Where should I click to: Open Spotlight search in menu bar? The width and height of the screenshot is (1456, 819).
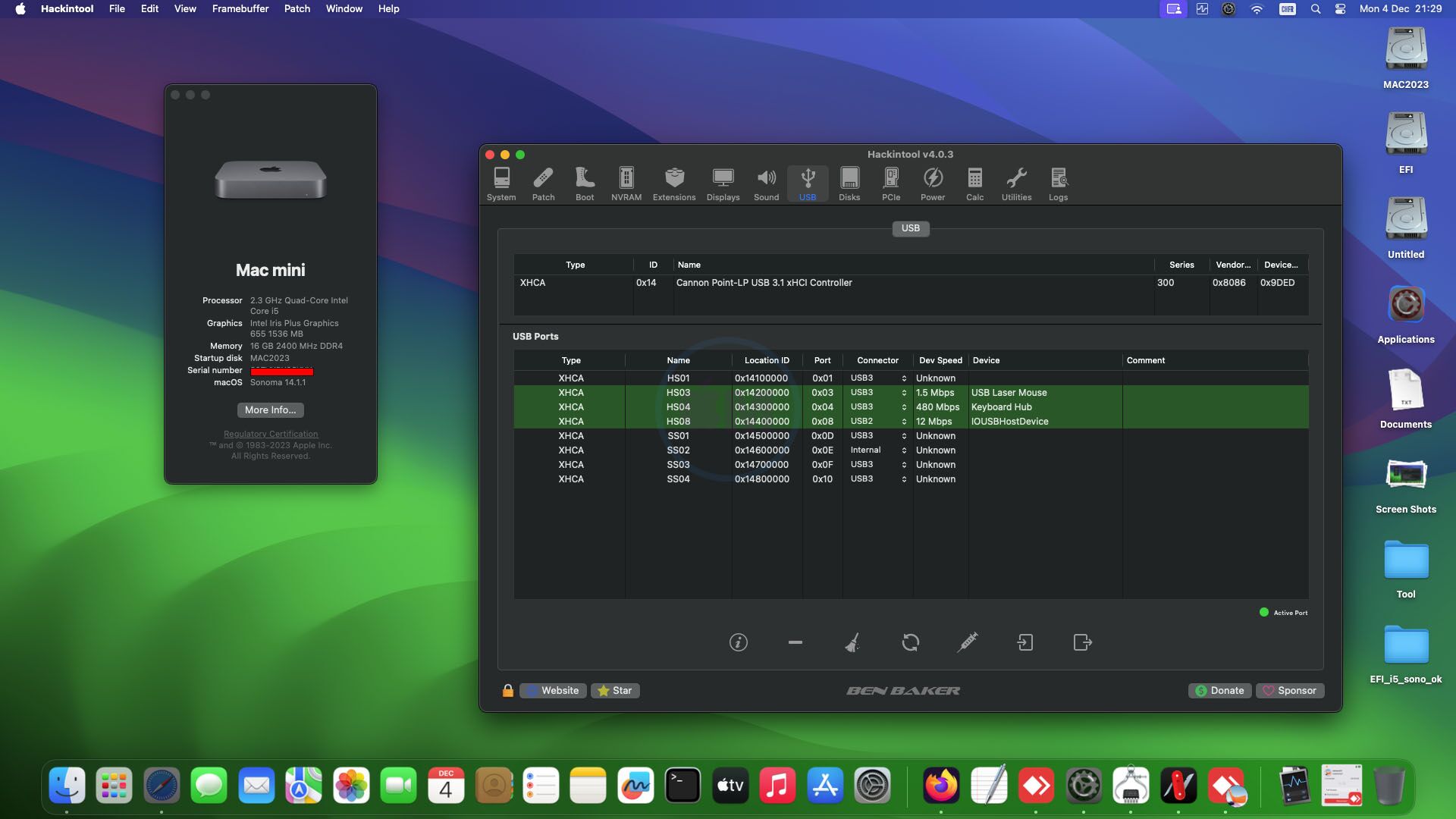click(1316, 8)
